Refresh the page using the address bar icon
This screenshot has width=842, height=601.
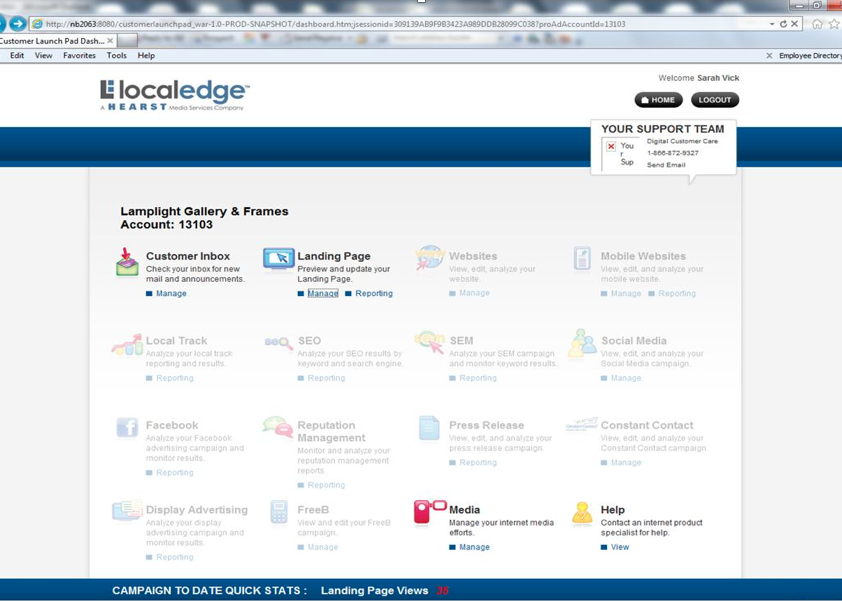[783, 24]
